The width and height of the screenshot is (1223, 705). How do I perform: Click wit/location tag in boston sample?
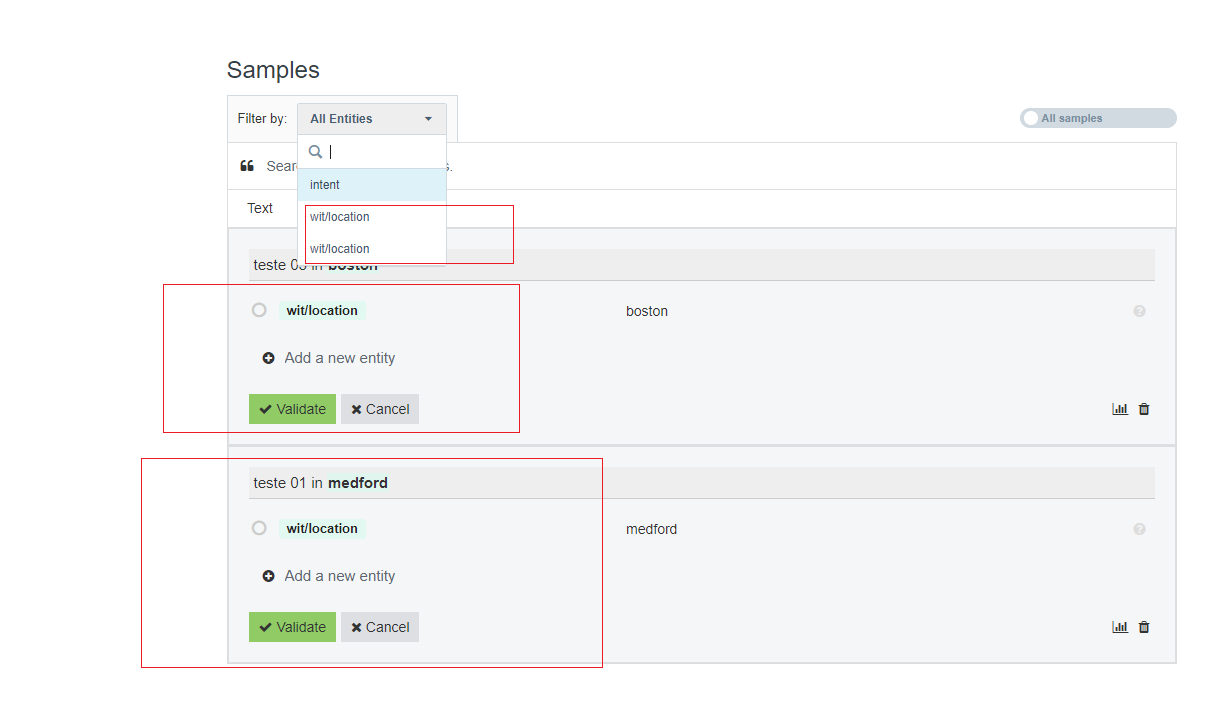322,311
